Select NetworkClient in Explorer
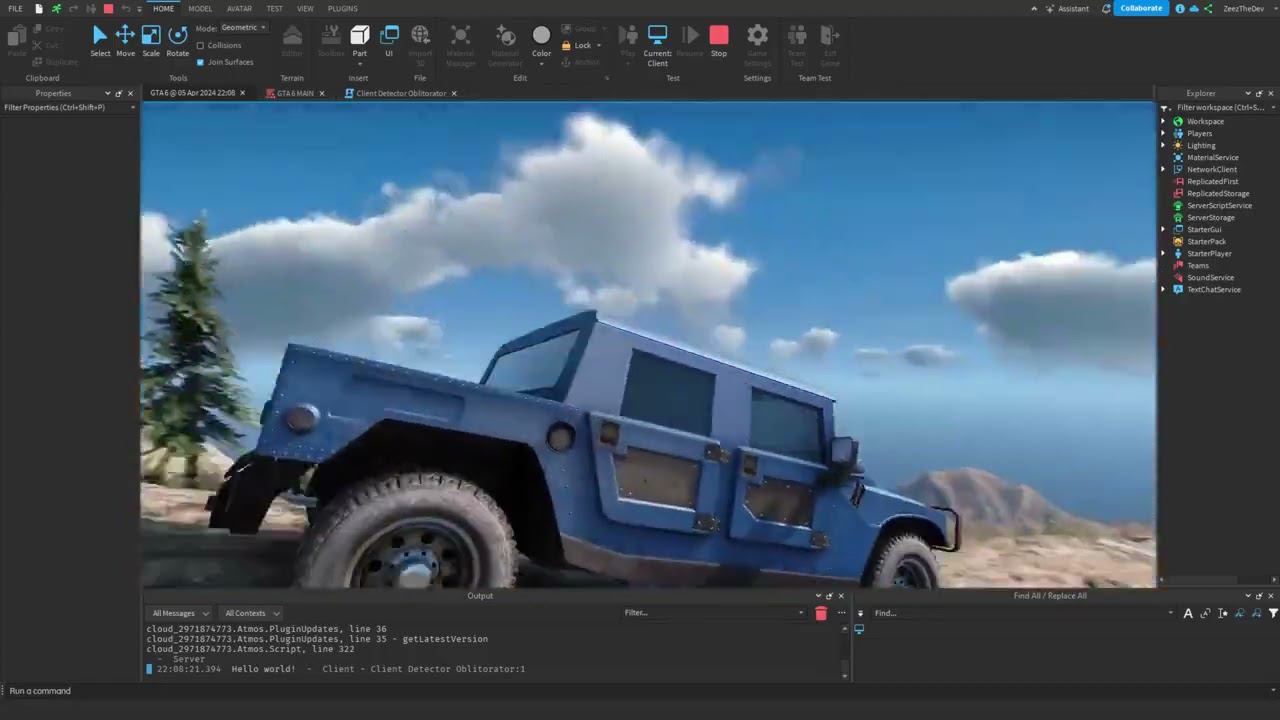 [1212, 169]
